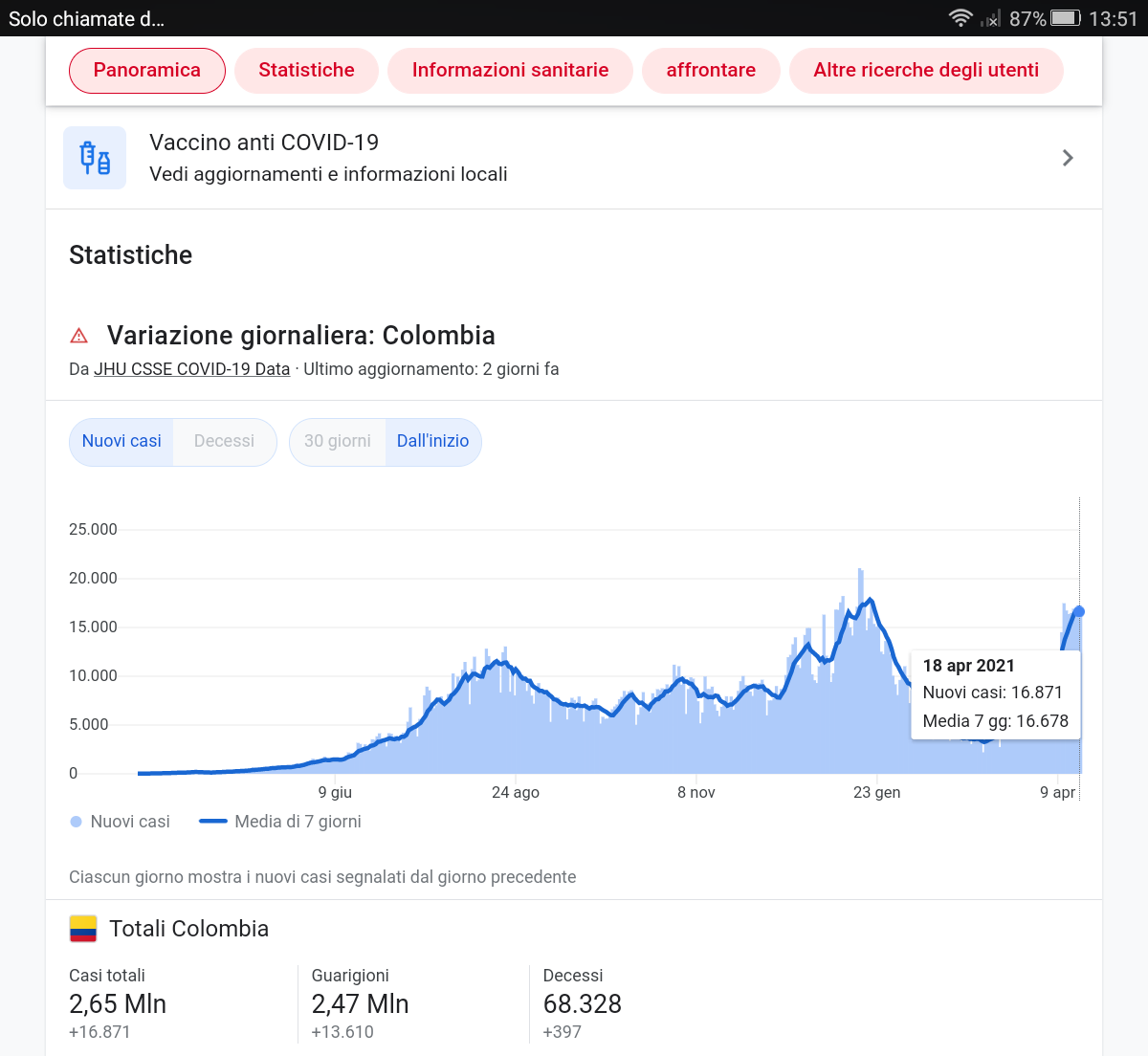This screenshot has height=1056, width=1148.
Task: Switch chart to Decessi
Action: point(224,442)
